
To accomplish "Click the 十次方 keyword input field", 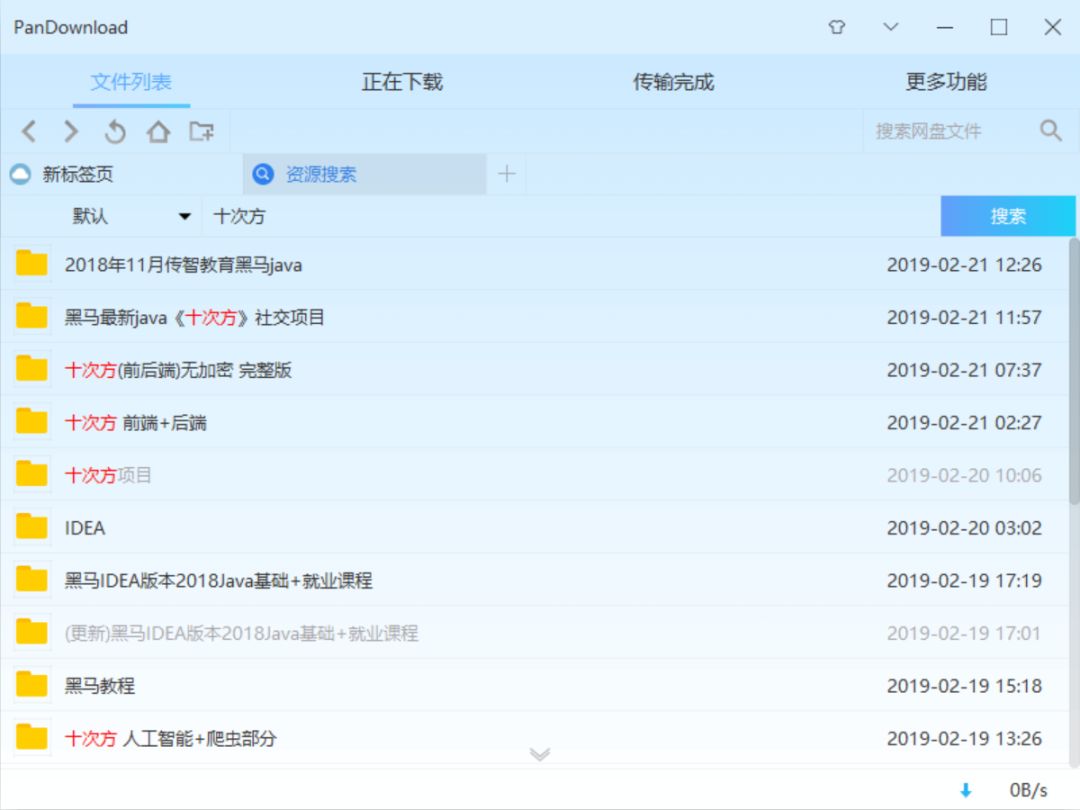I will [572, 216].
